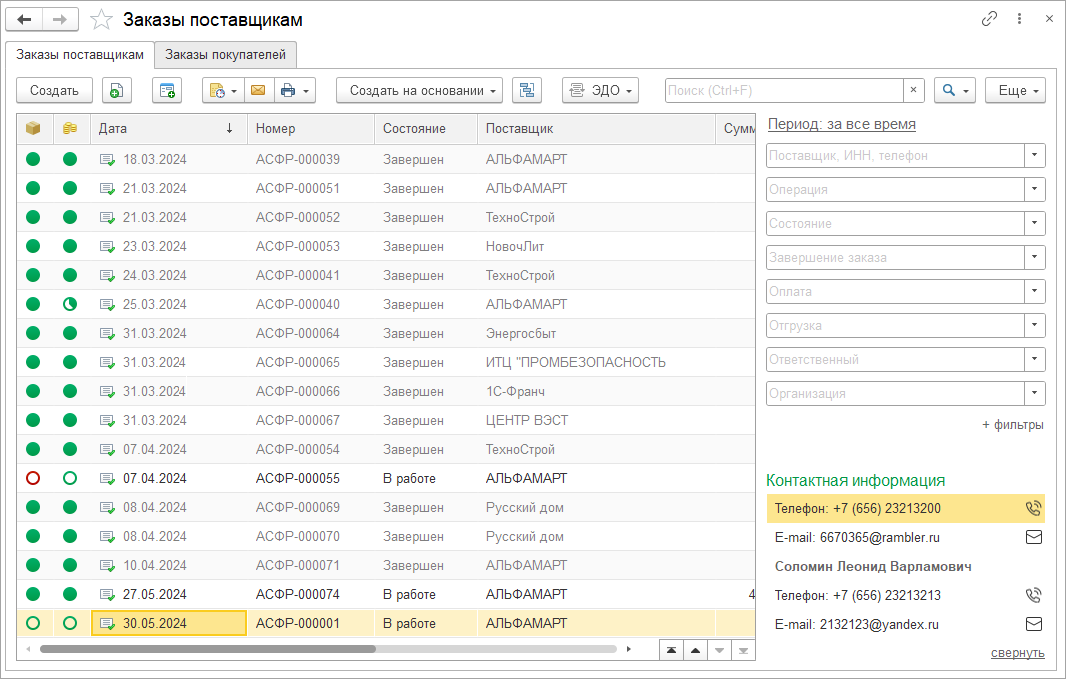Navigate back with the left arrow button
Image resolution: width=1066 pixels, height=679 pixels.
pos(25,20)
